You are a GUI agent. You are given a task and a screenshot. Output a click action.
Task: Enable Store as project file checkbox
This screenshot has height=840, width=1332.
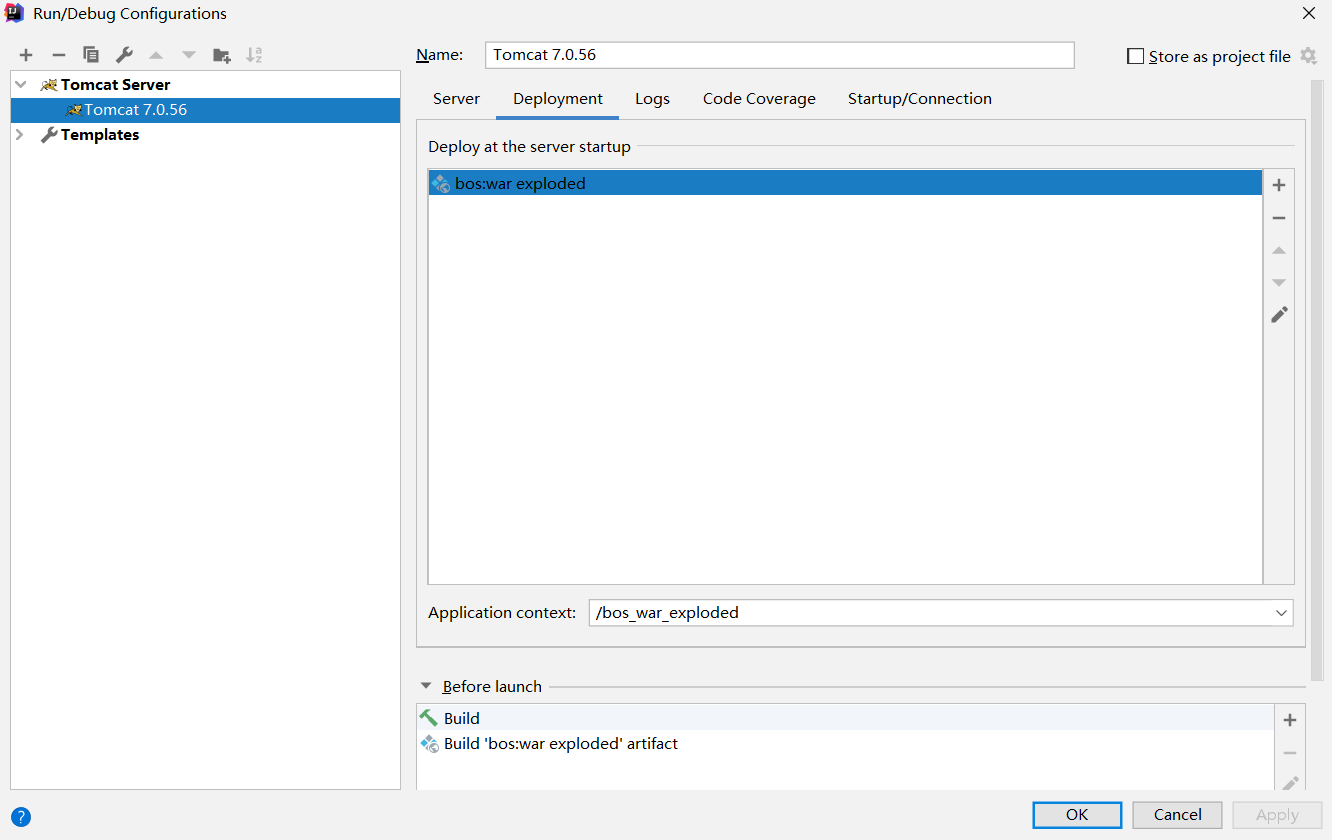click(1135, 56)
